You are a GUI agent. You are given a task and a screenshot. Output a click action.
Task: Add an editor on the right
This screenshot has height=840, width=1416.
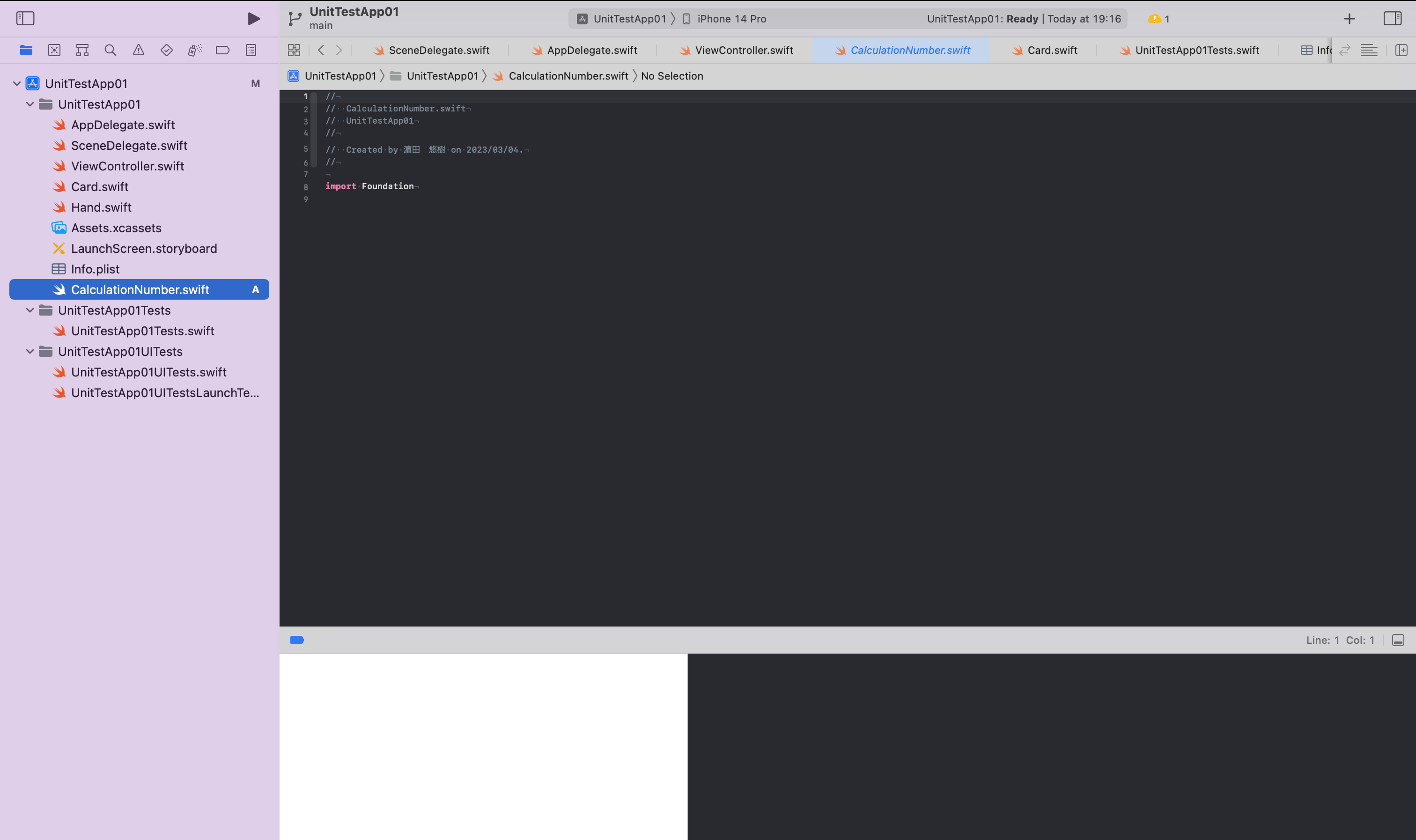[x=1401, y=51]
